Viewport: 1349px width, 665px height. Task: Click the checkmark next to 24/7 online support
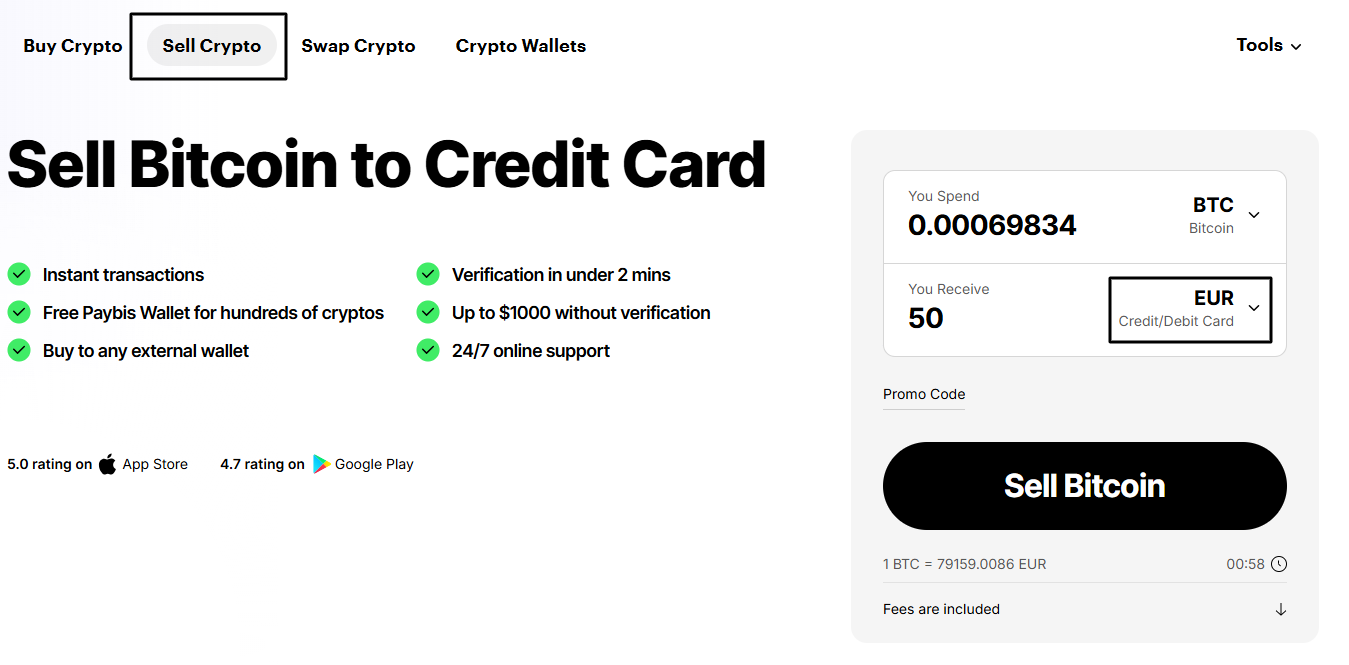427,350
